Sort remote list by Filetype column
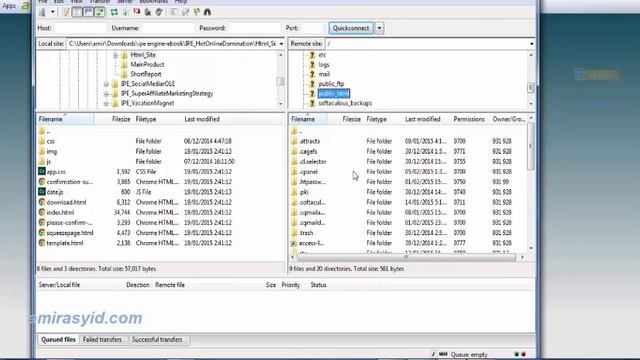The height and width of the screenshot is (360, 640). tap(376, 119)
